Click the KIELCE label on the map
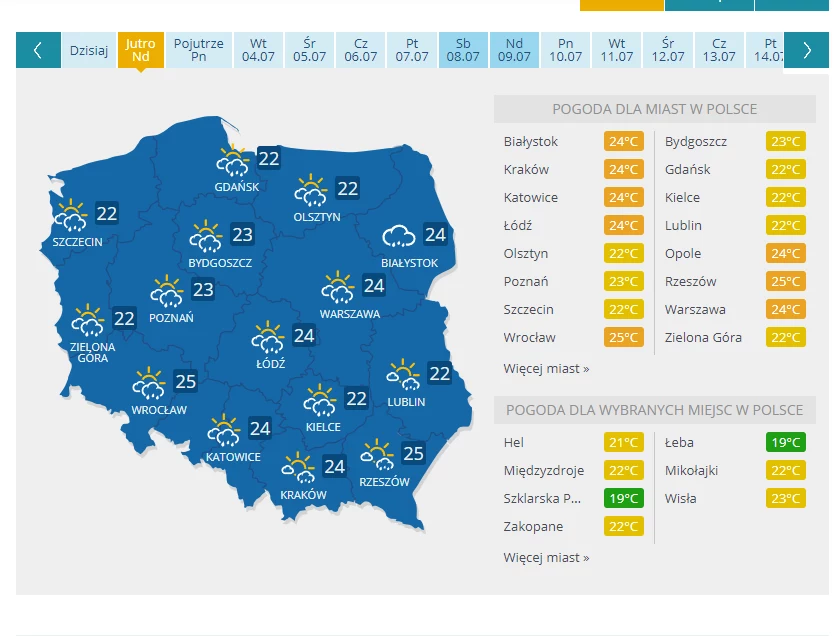834x636 pixels. point(323,427)
